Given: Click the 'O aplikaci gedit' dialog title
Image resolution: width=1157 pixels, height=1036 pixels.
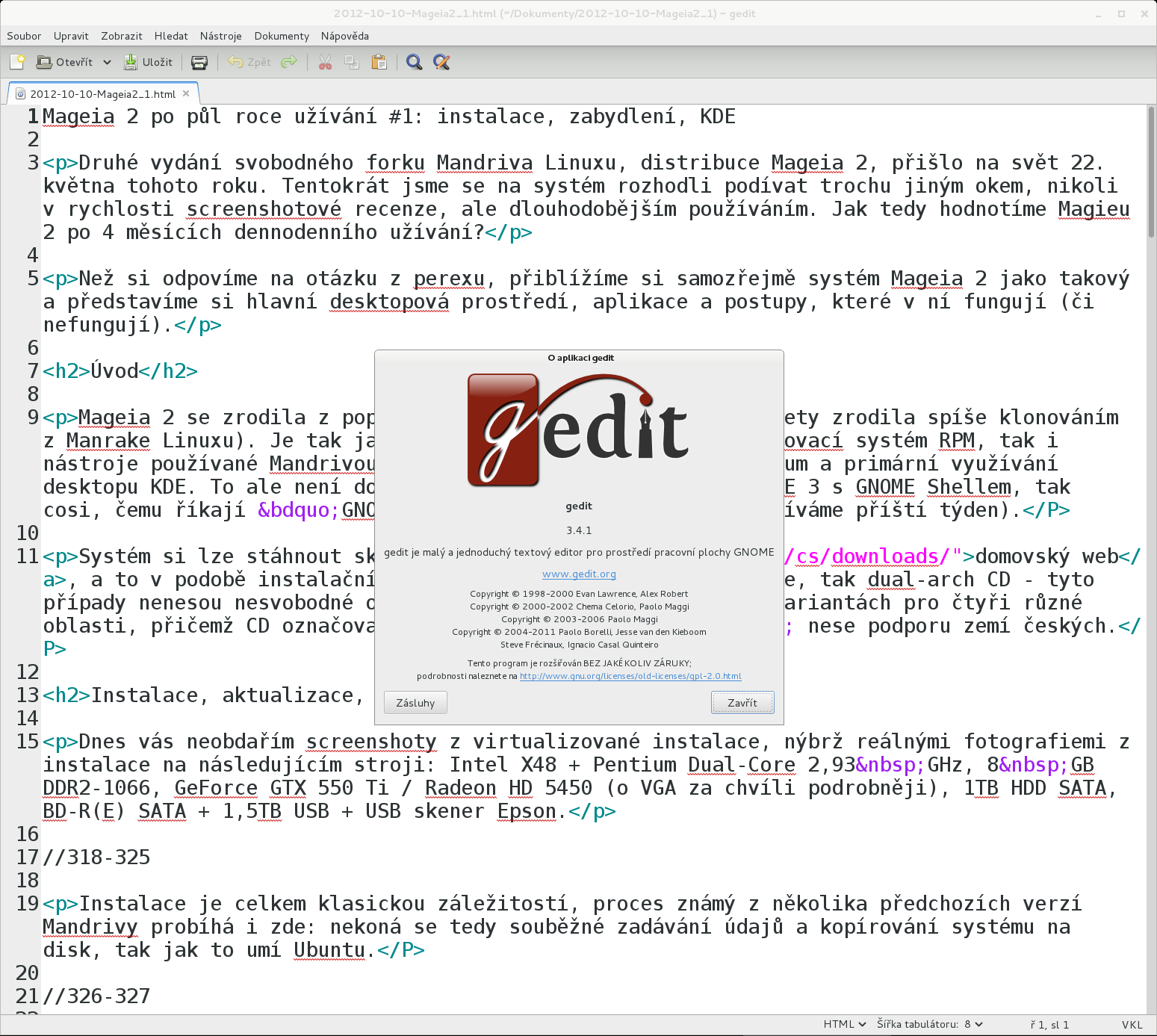Looking at the screenshot, I should coord(580,358).
